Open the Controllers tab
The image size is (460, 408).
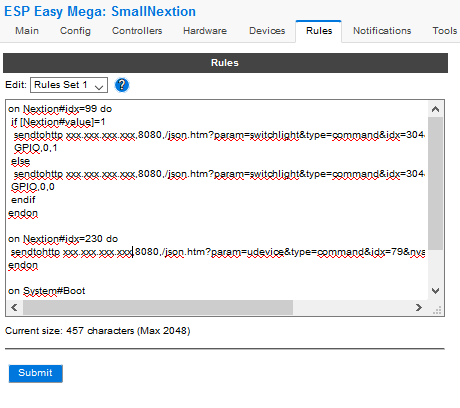click(137, 31)
